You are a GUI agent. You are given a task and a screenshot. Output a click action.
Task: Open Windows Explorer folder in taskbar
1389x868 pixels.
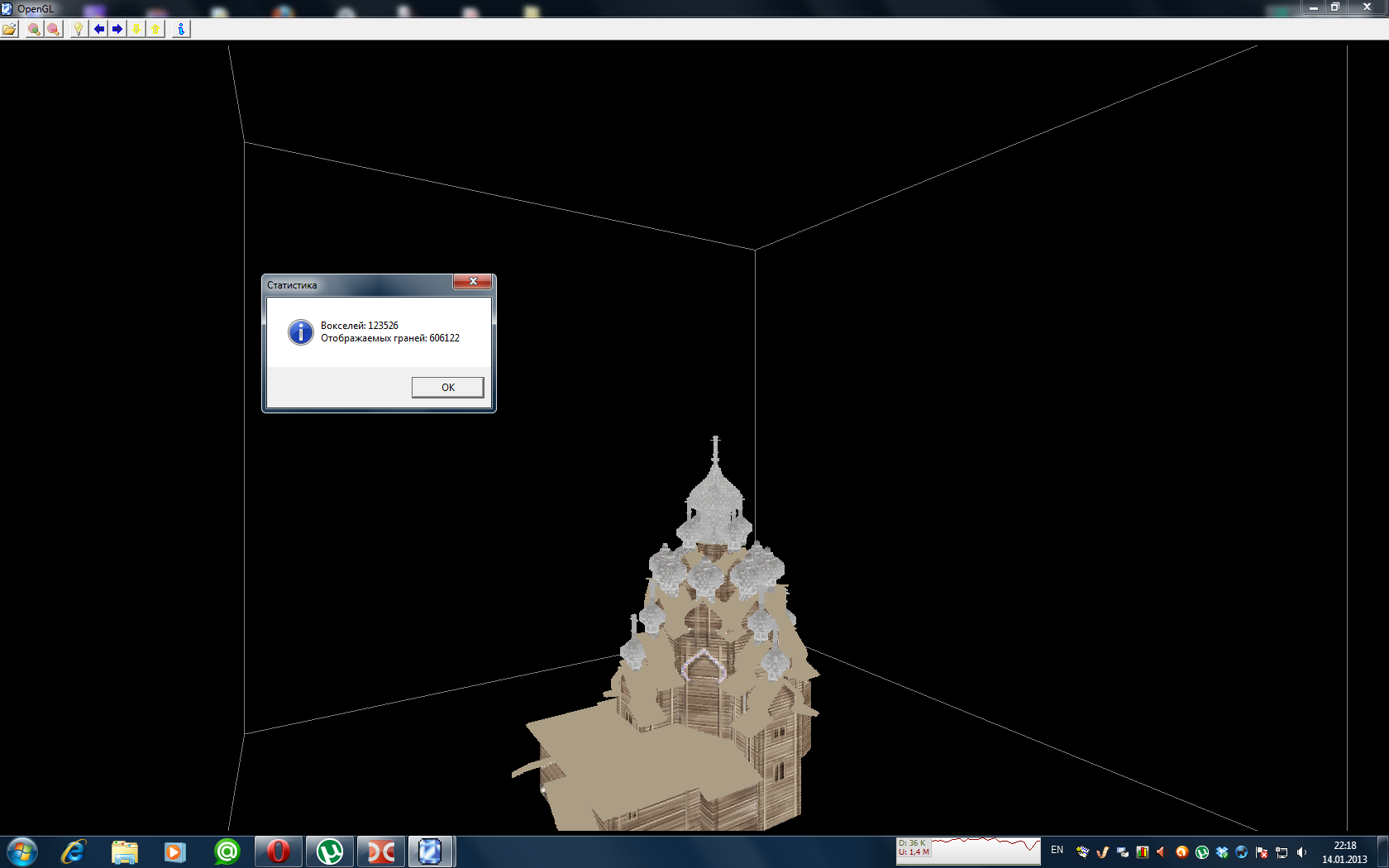[124, 851]
